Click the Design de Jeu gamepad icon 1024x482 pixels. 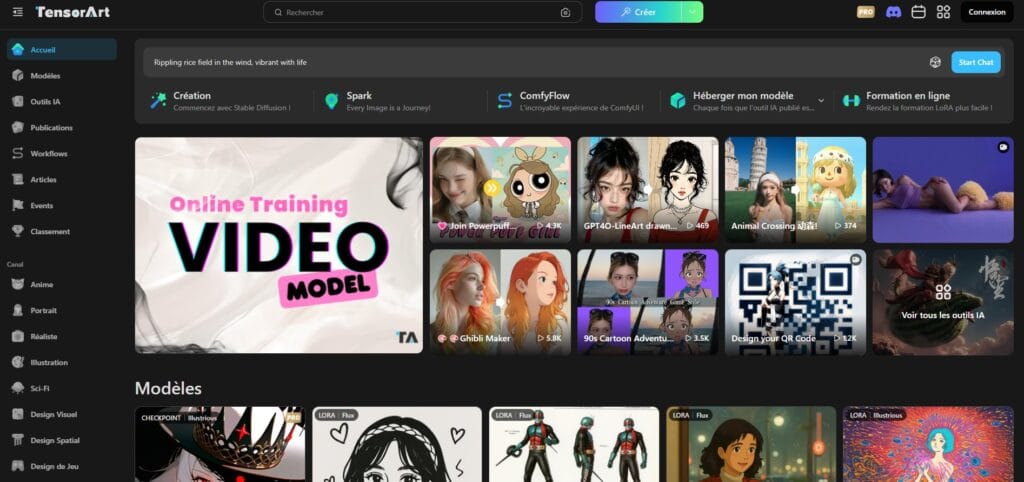click(x=18, y=466)
